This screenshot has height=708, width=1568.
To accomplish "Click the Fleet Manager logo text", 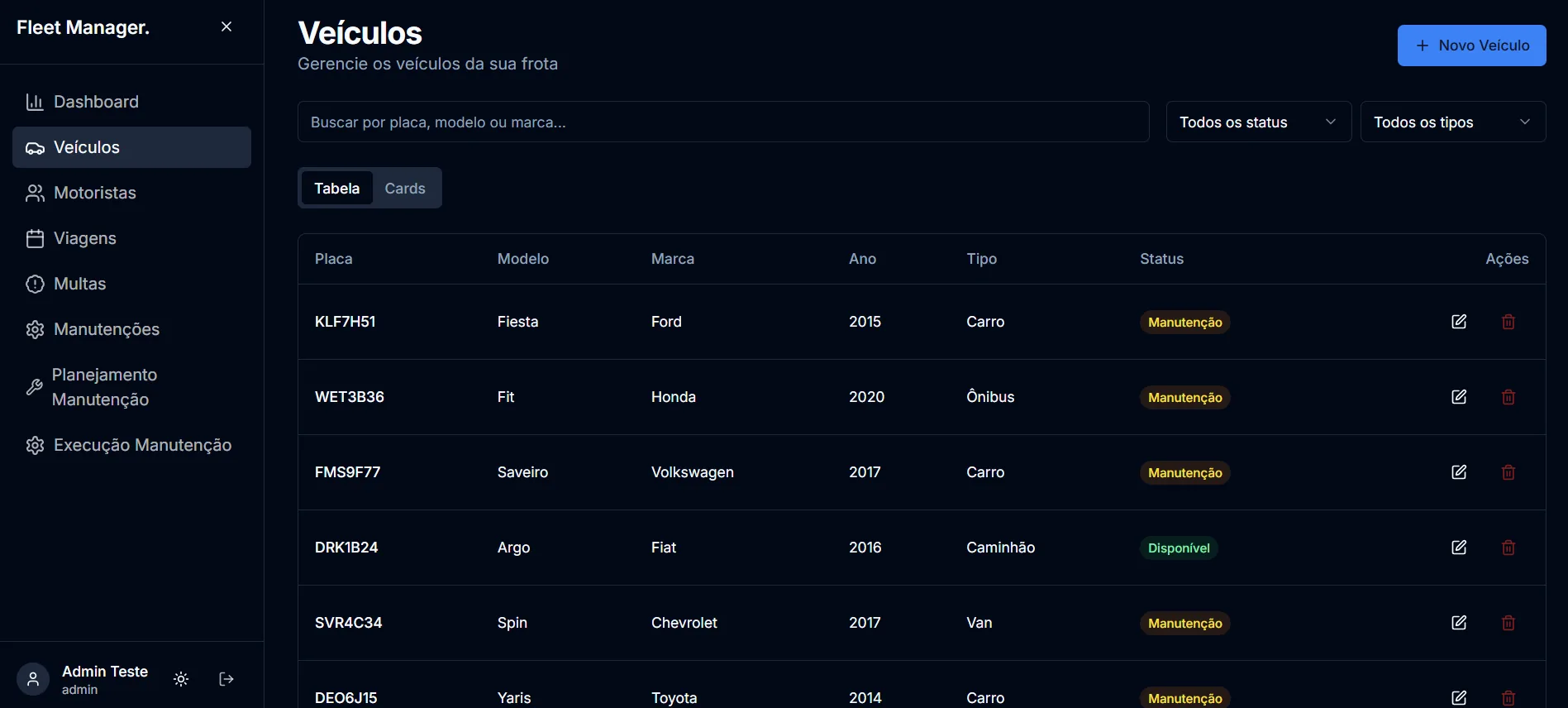I will (83, 27).
